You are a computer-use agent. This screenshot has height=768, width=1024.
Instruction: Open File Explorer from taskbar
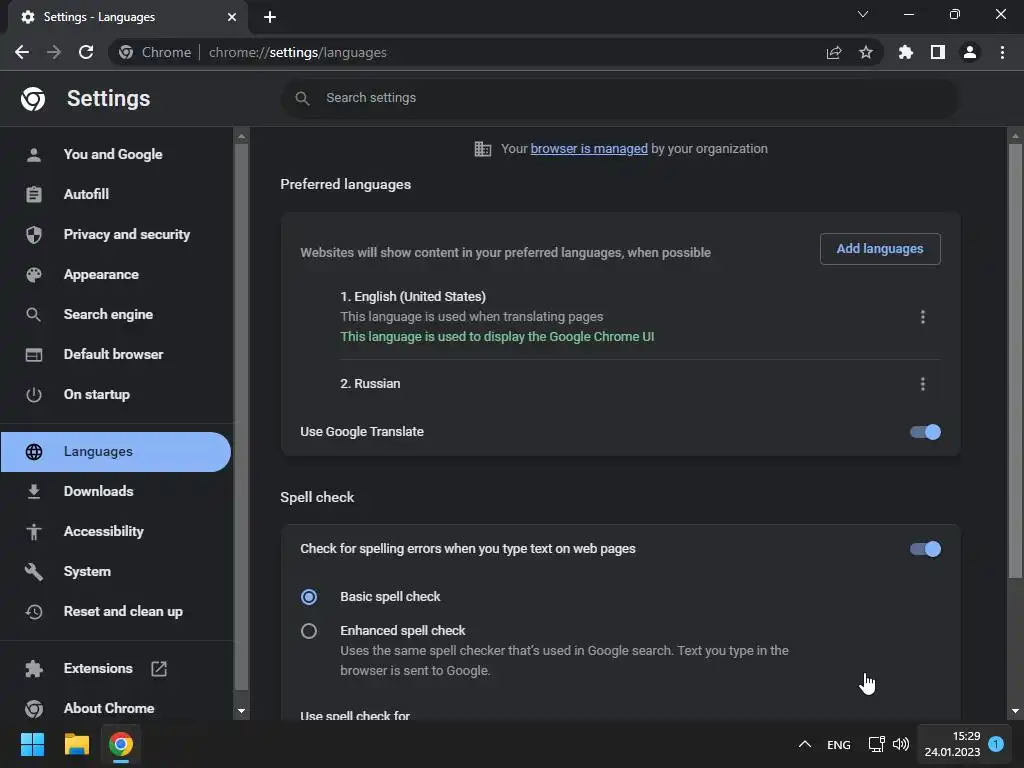[x=76, y=744]
